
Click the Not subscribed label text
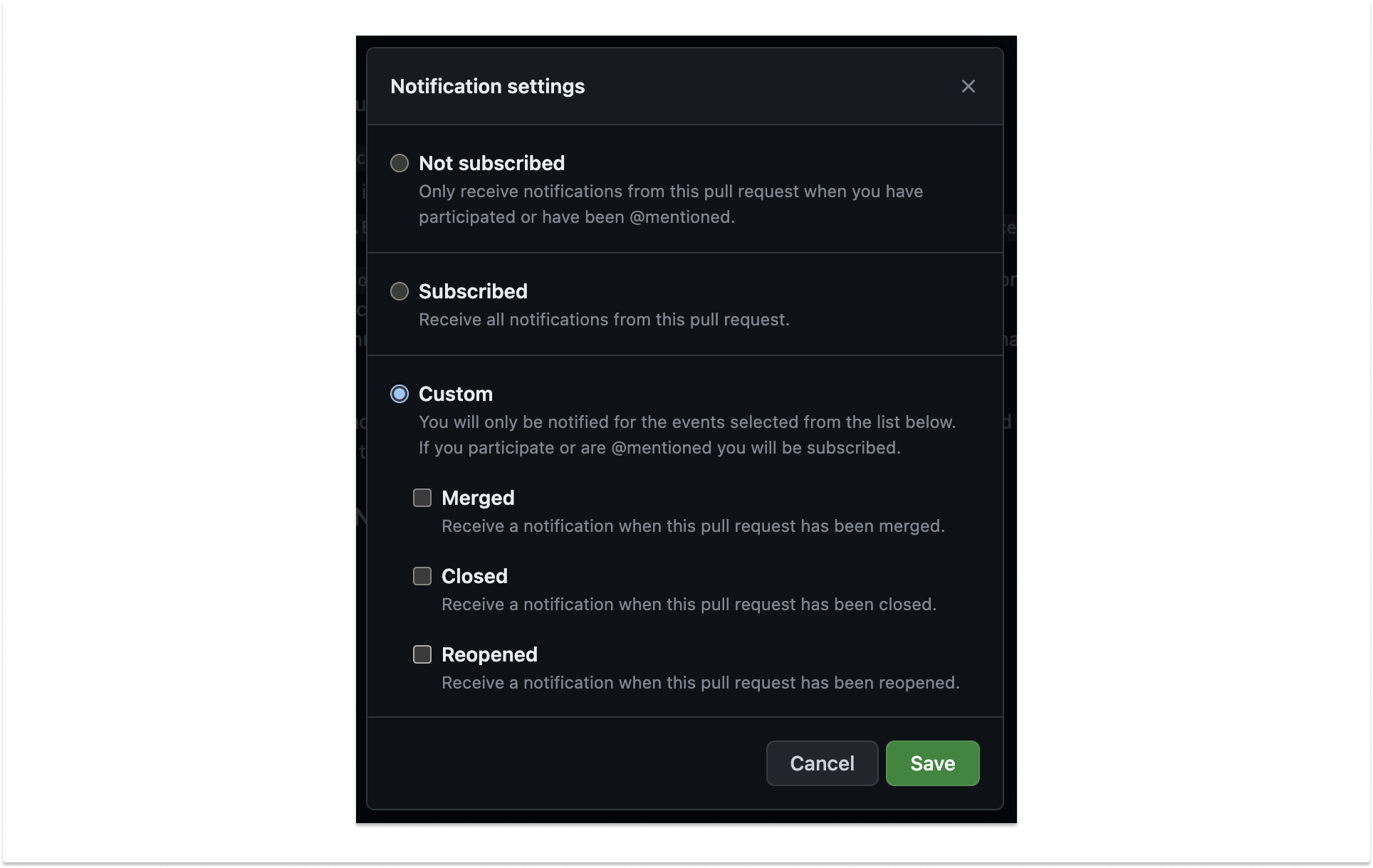[491, 163]
